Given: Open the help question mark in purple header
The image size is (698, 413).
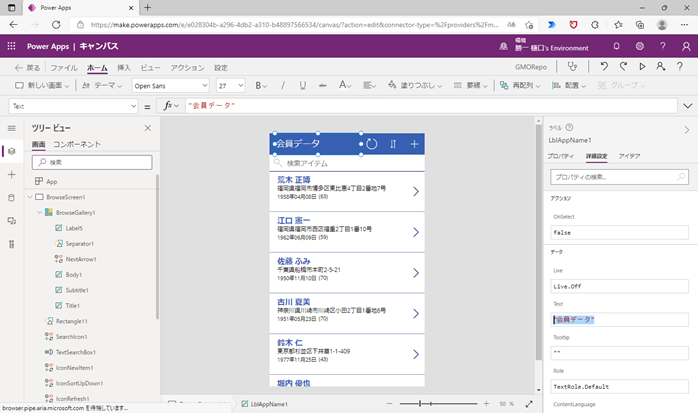Looking at the screenshot, I should click(663, 46).
